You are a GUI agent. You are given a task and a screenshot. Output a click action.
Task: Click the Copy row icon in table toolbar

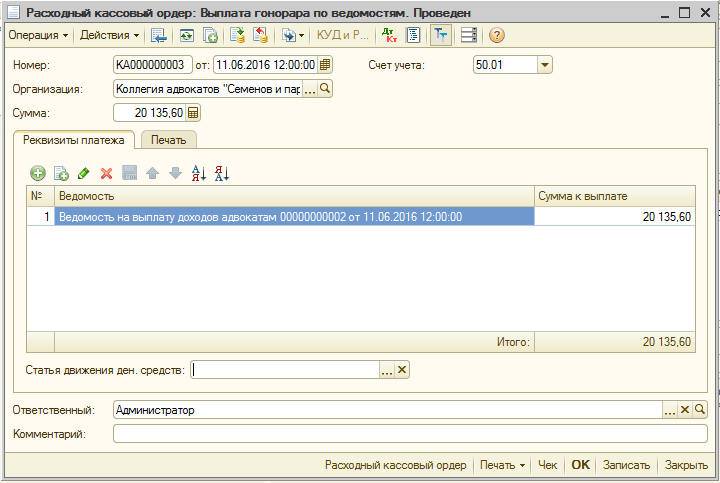60,173
